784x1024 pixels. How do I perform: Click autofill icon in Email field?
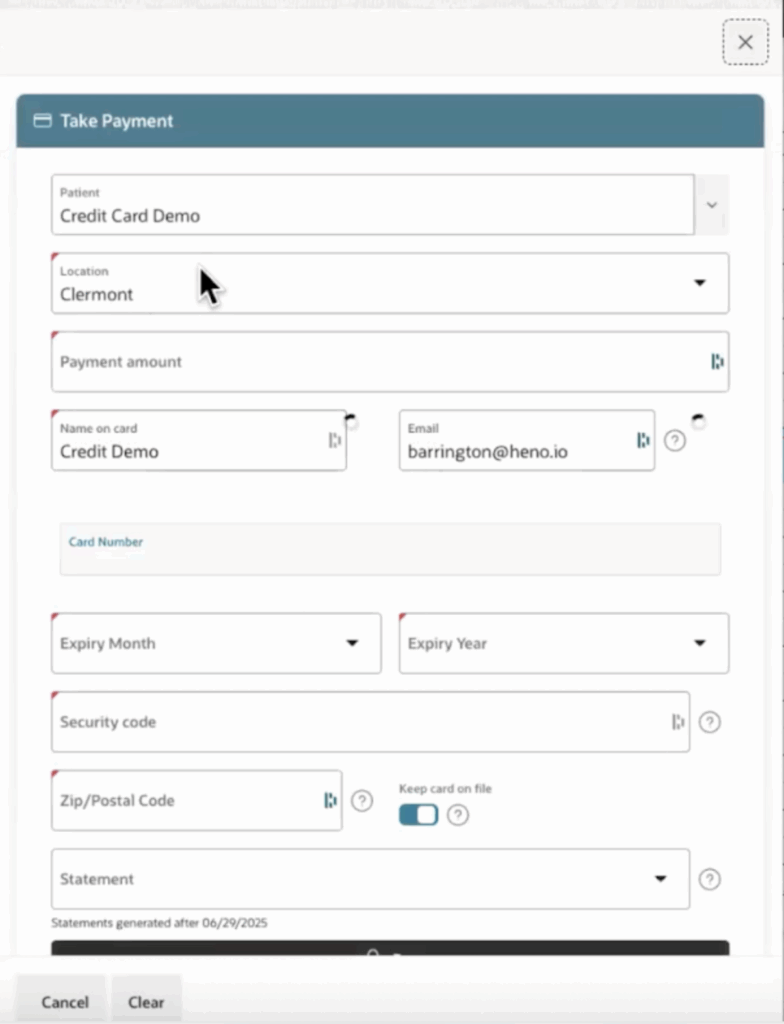click(644, 441)
